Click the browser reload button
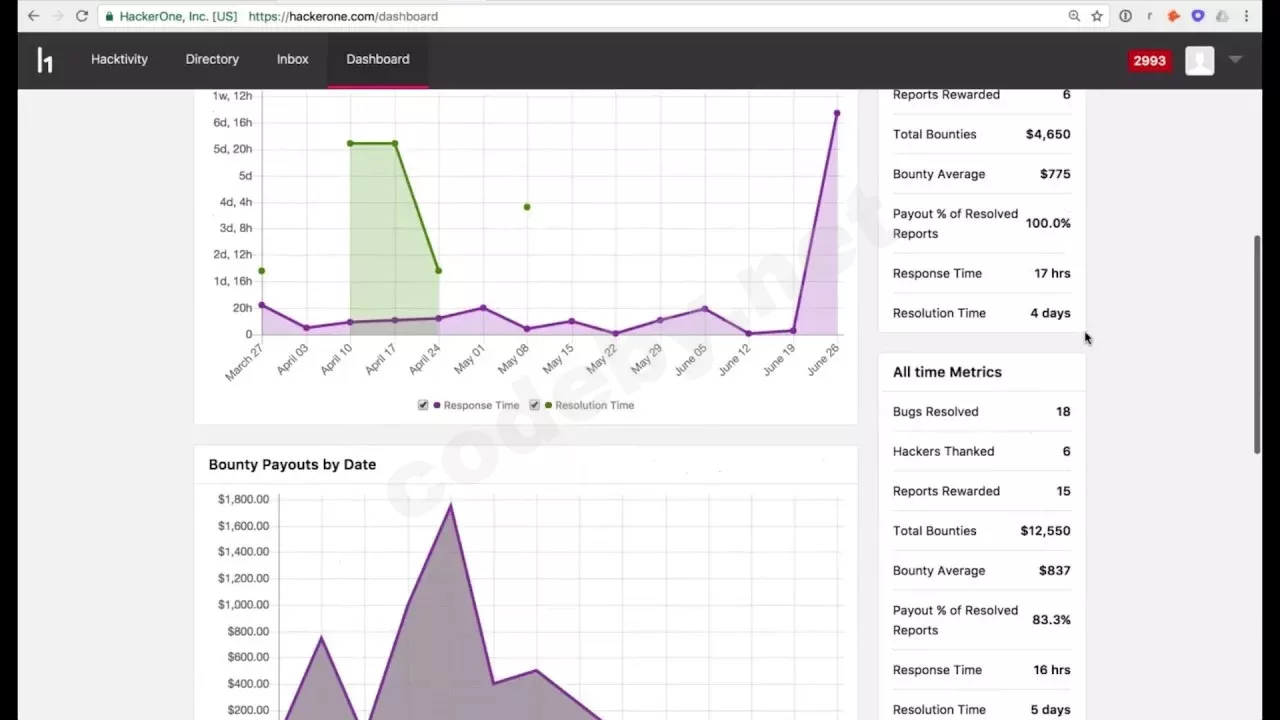1280x720 pixels. pyautogui.click(x=82, y=16)
